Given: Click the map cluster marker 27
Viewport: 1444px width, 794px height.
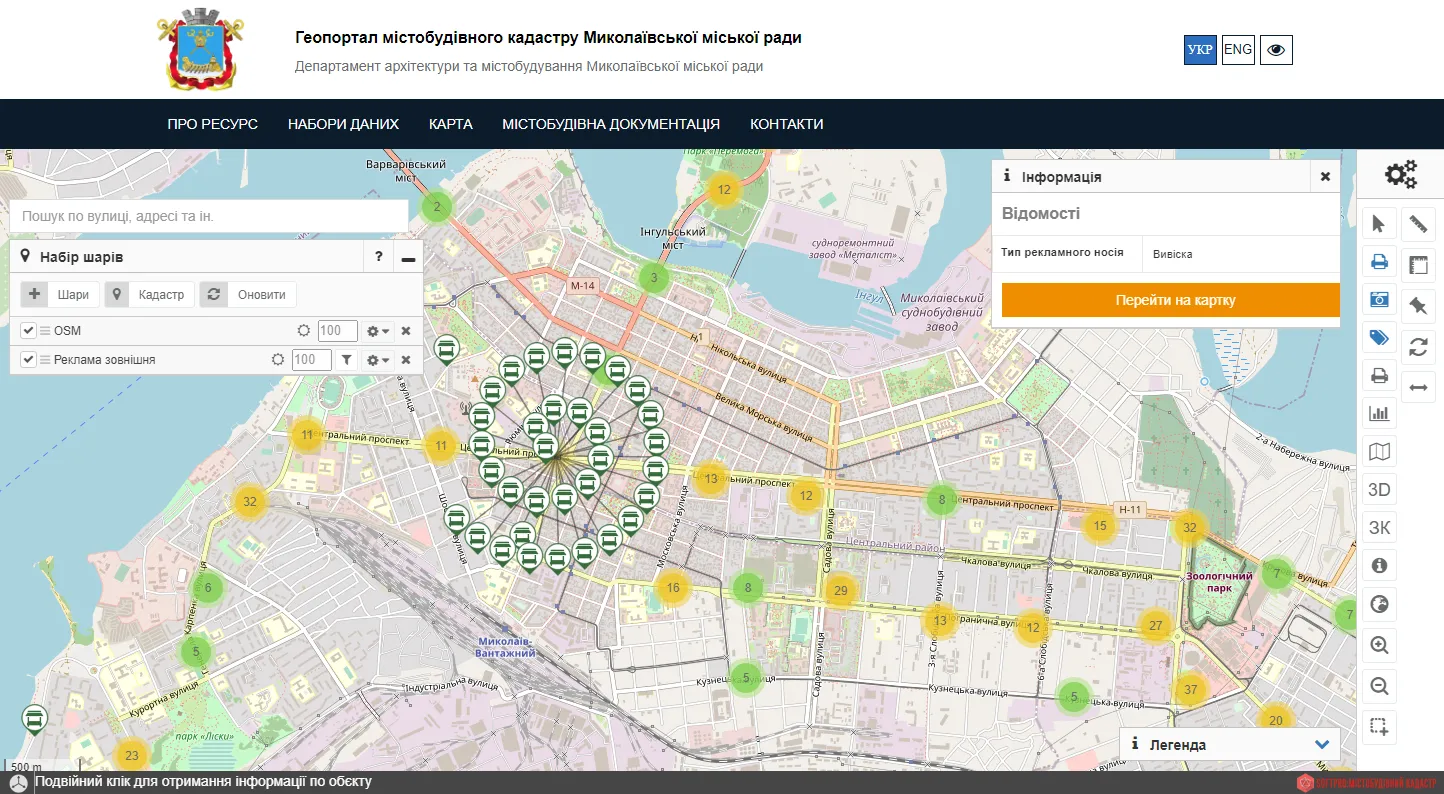Looking at the screenshot, I should [1155, 626].
